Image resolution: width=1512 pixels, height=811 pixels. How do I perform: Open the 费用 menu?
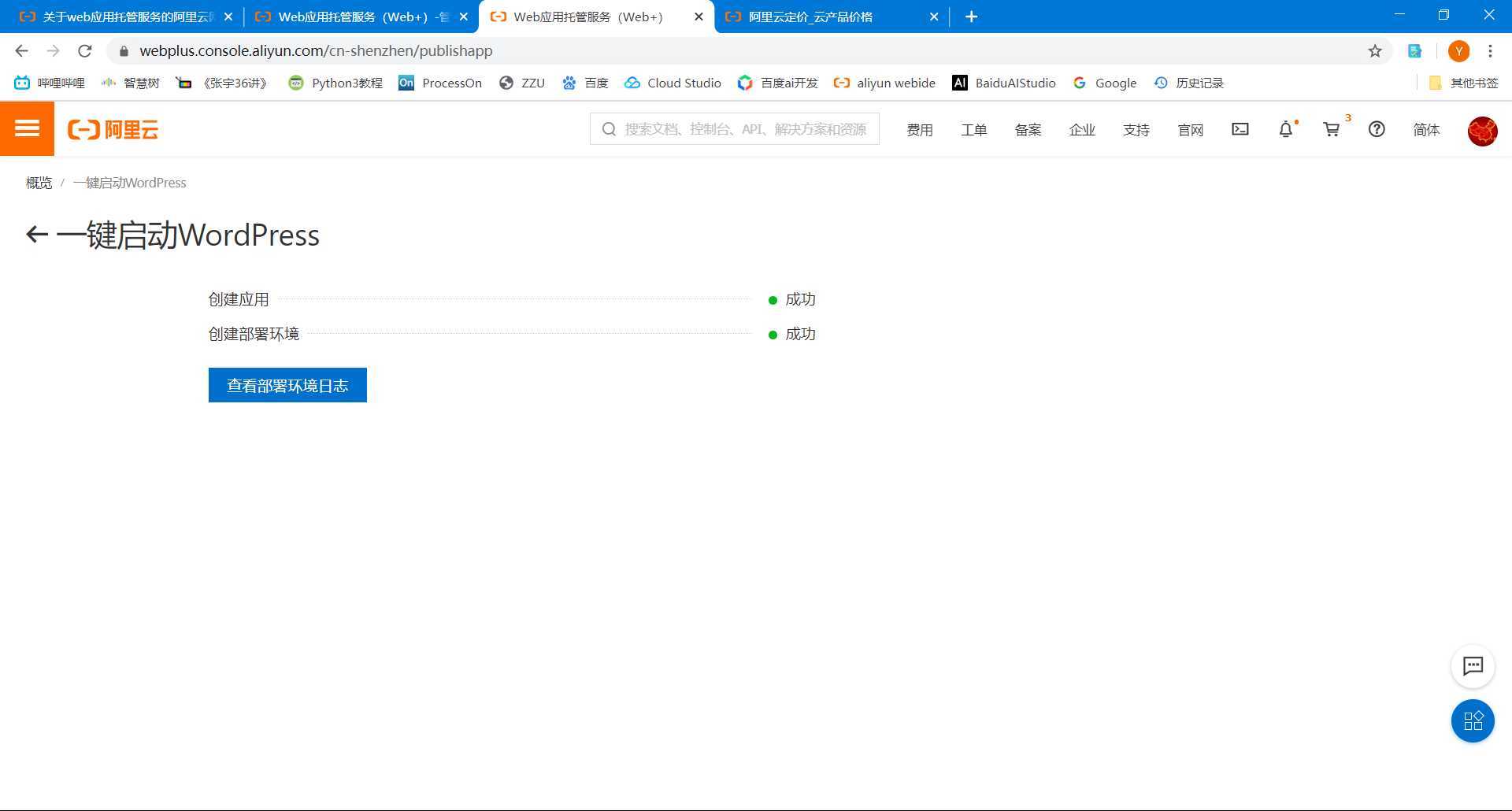click(919, 130)
